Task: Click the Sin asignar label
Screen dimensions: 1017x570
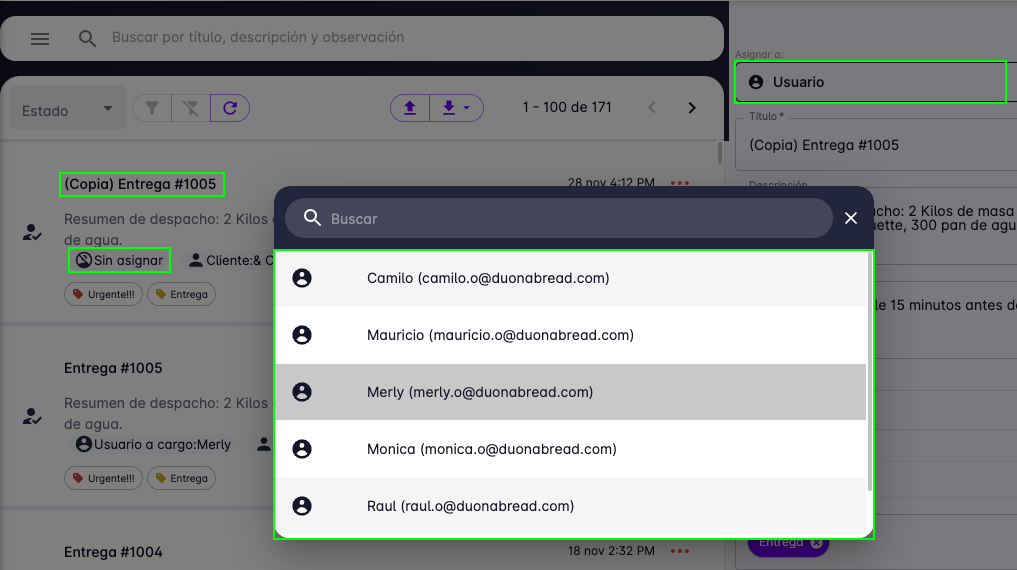Action: pyautogui.click(x=119, y=260)
